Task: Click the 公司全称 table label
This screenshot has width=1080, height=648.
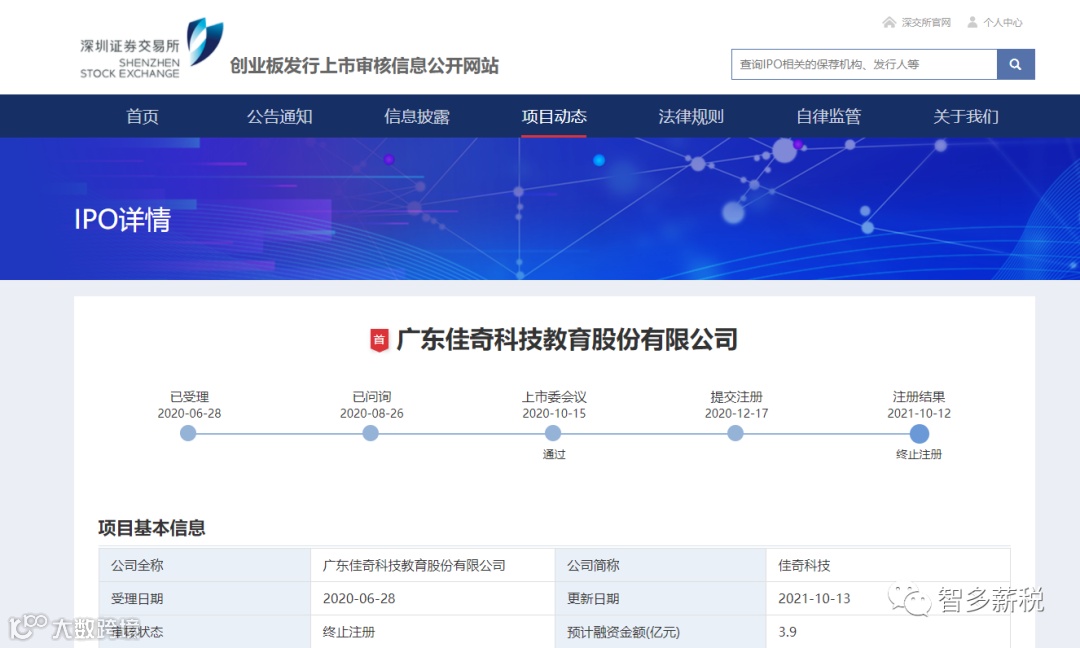Action: [x=137, y=565]
